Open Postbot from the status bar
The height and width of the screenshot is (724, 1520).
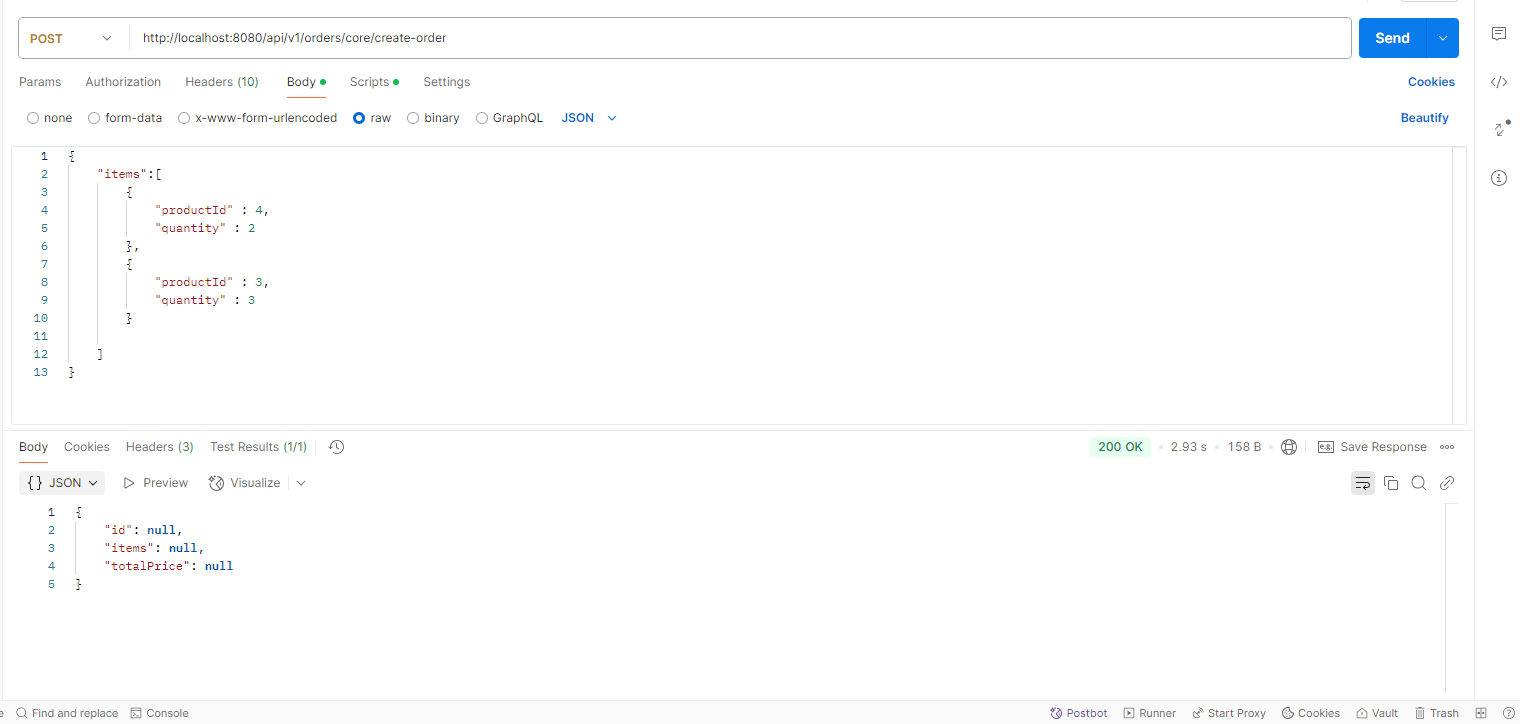(1079, 713)
